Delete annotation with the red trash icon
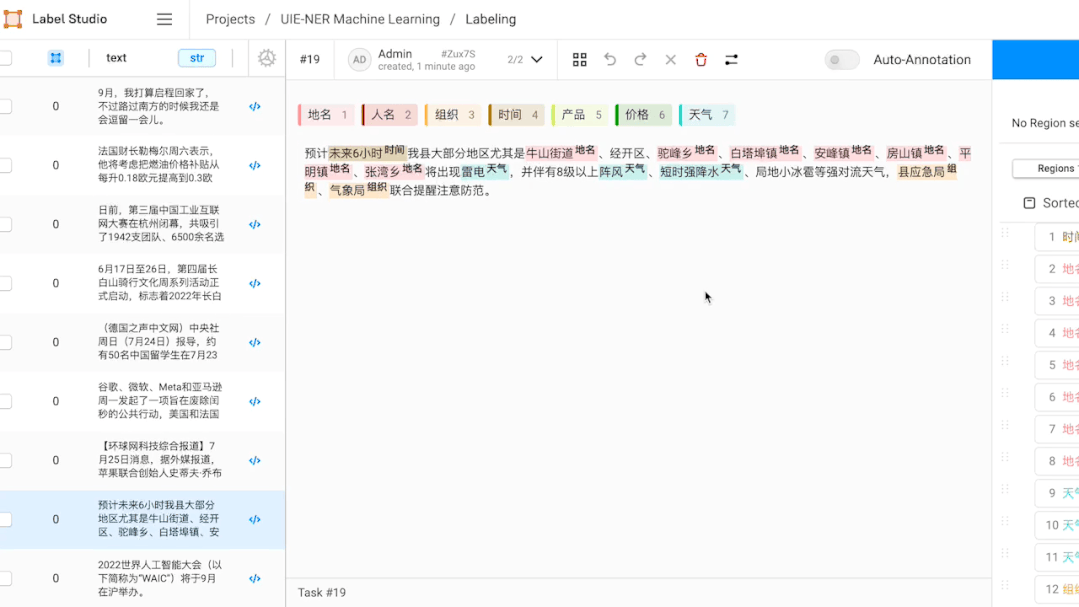This screenshot has height=607, width=1079. (x=701, y=60)
